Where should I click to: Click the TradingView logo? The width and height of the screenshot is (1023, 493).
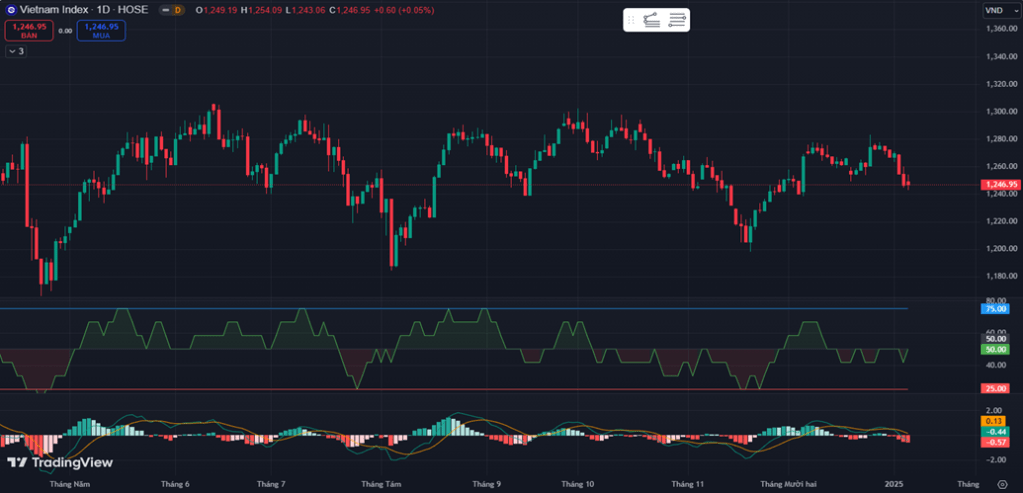tap(60, 462)
